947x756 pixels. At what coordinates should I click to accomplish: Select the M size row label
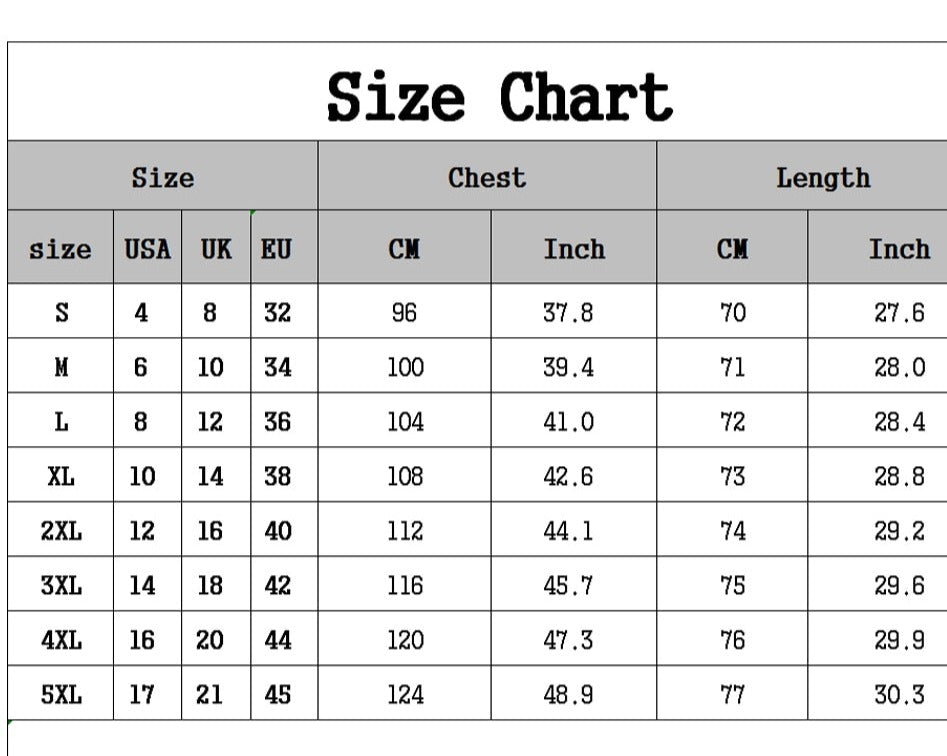[60, 366]
